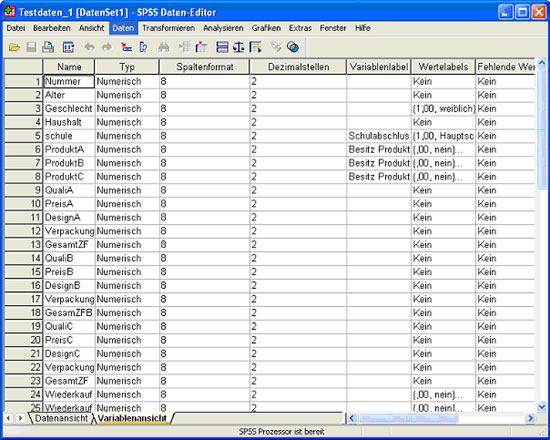This screenshot has width=550, height=440.
Task: Click the Use sets circles icon
Action: tap(293, 47)
